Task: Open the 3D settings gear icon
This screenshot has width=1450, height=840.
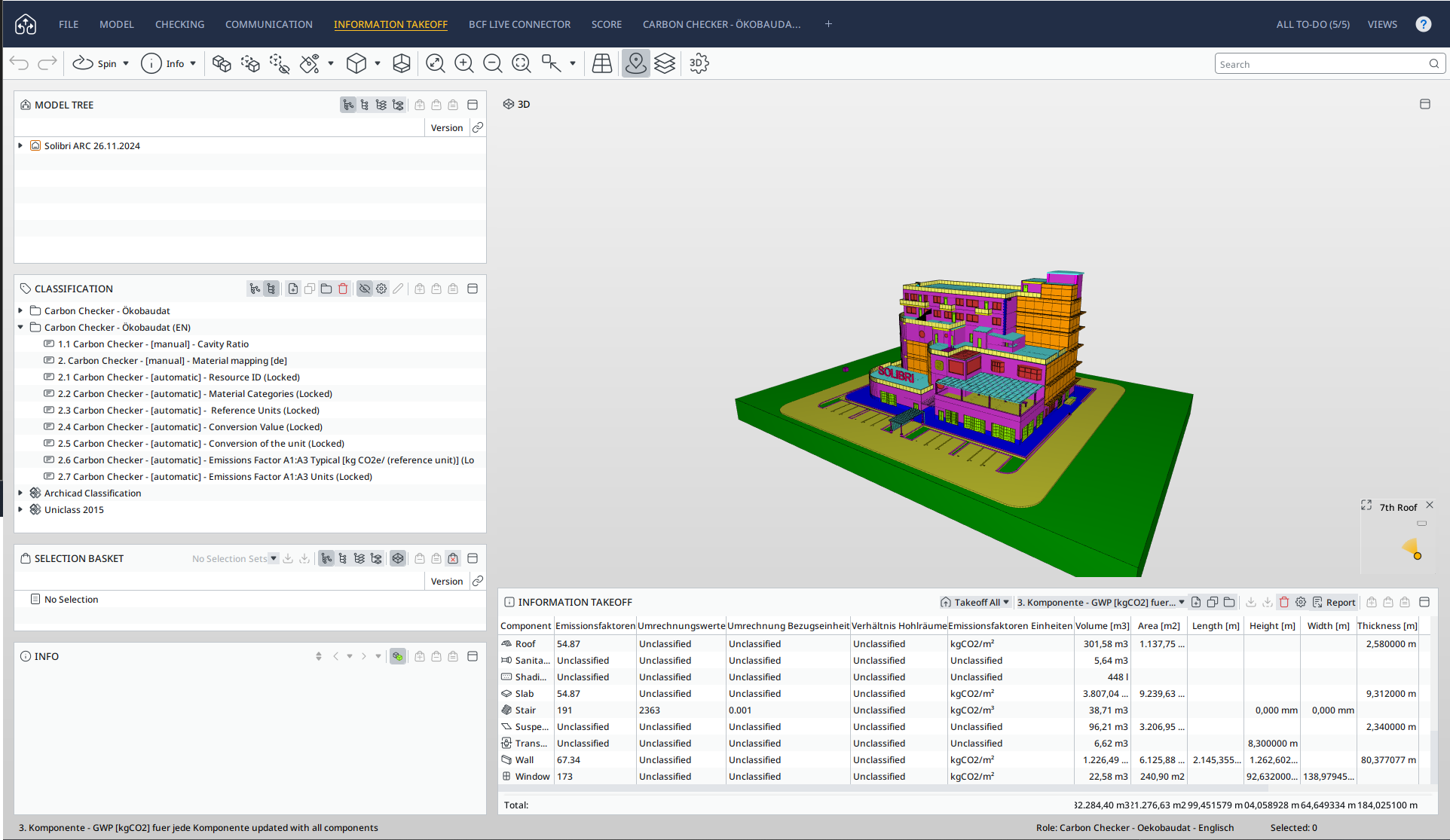Action: pos(699,64)
